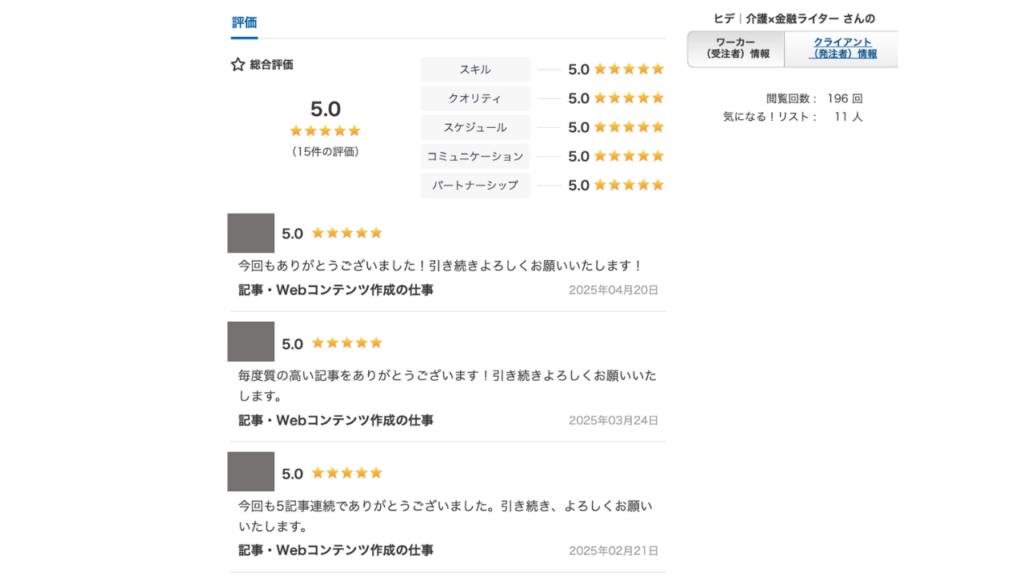Click the コミュニケーション category label
The width and height of the screenshot is (1024, 576).
tap(475, 157)
